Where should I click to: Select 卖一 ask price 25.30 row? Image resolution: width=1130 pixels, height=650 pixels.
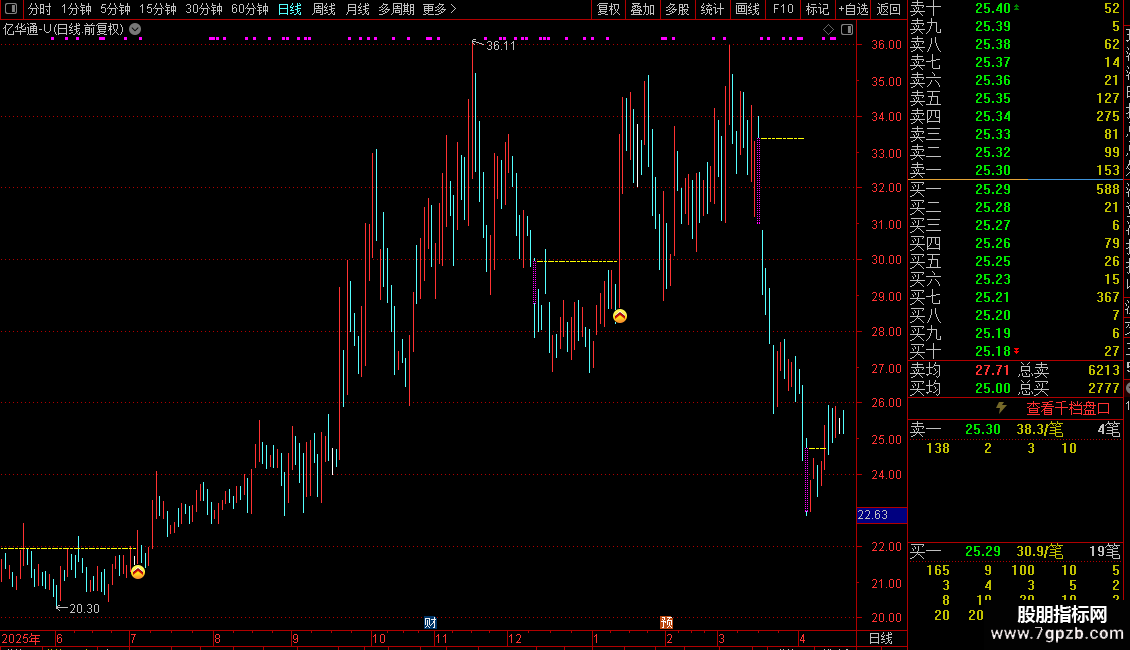click(1015, 171)
